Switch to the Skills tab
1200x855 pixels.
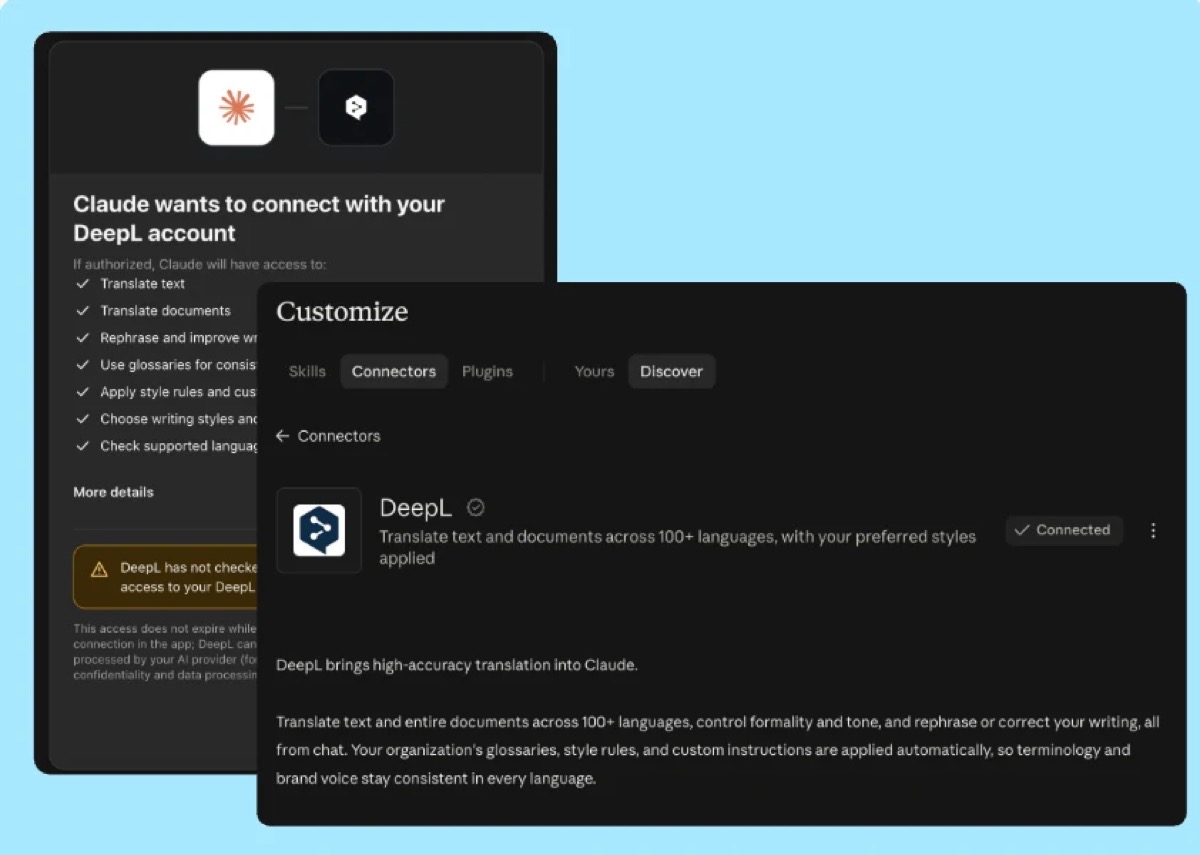point(307,371)
